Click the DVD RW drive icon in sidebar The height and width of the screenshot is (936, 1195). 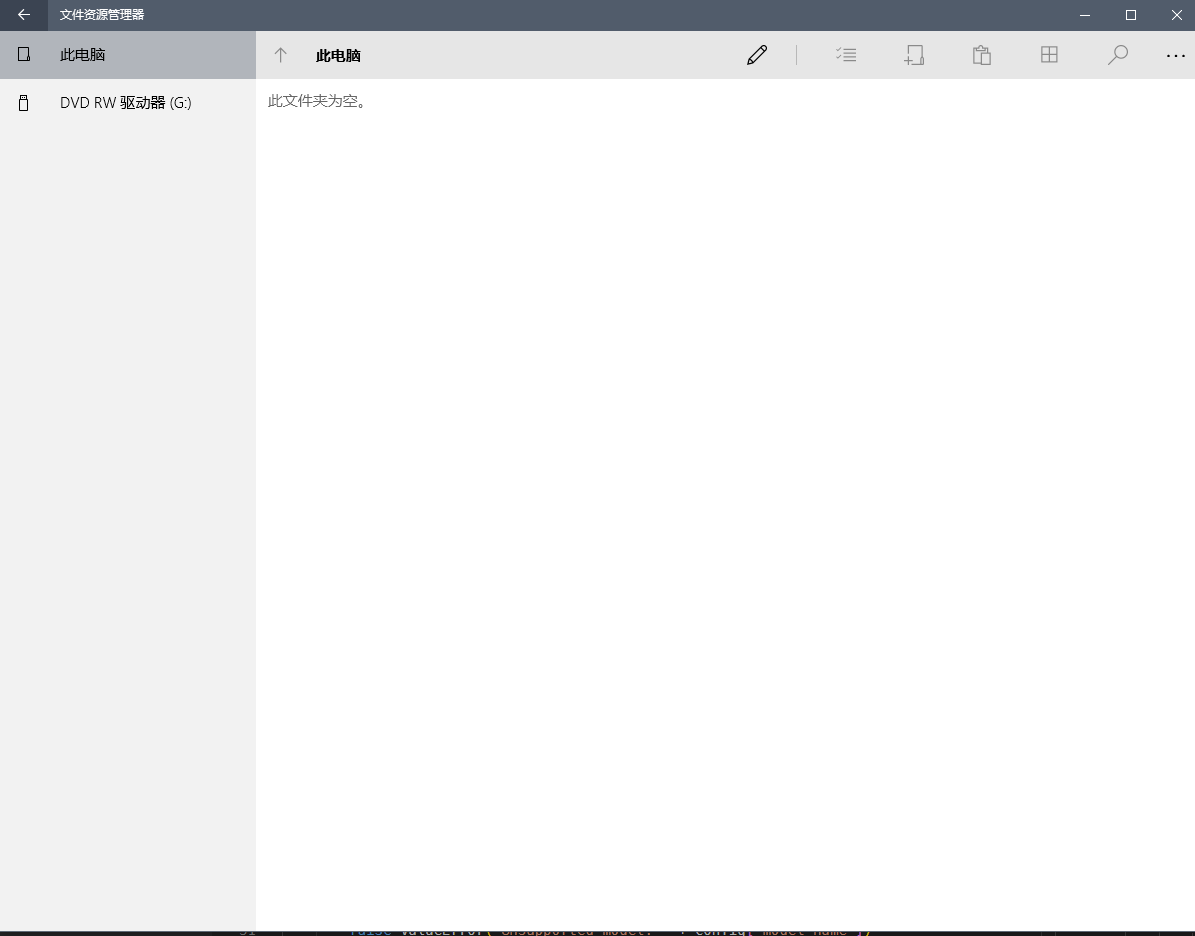24,103
